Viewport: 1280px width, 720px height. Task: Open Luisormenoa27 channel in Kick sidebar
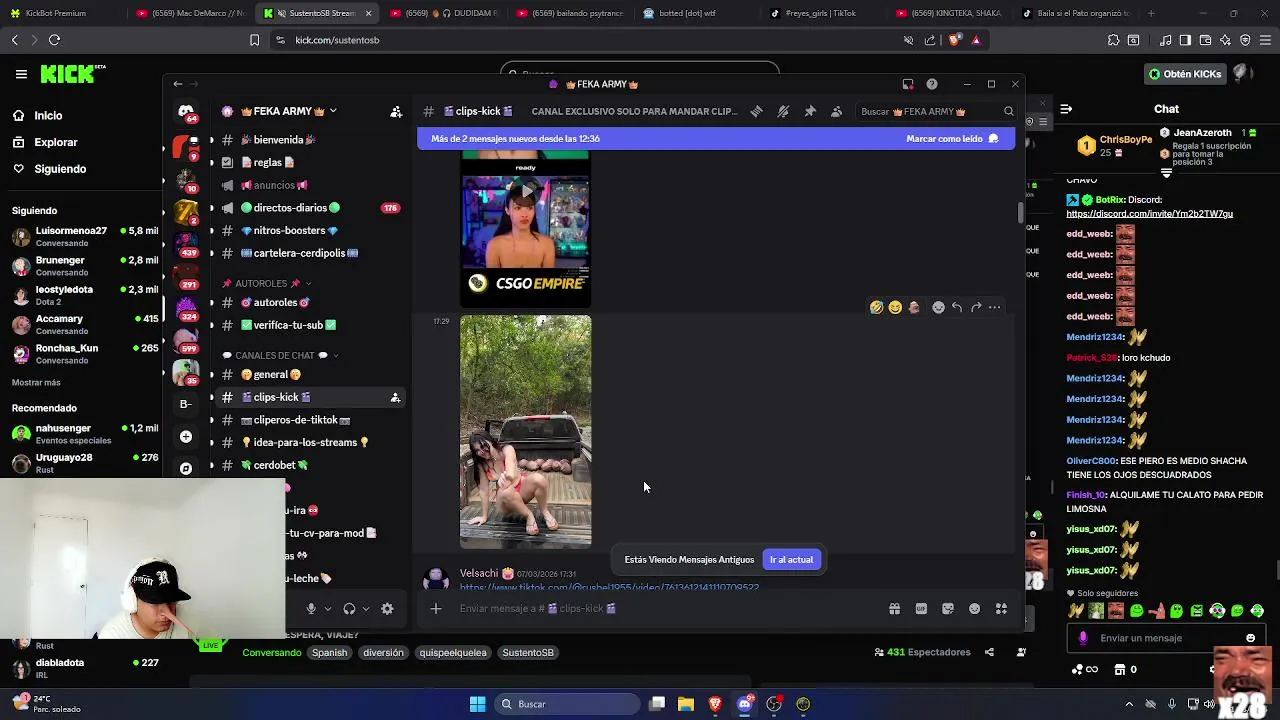click(84, 236)
